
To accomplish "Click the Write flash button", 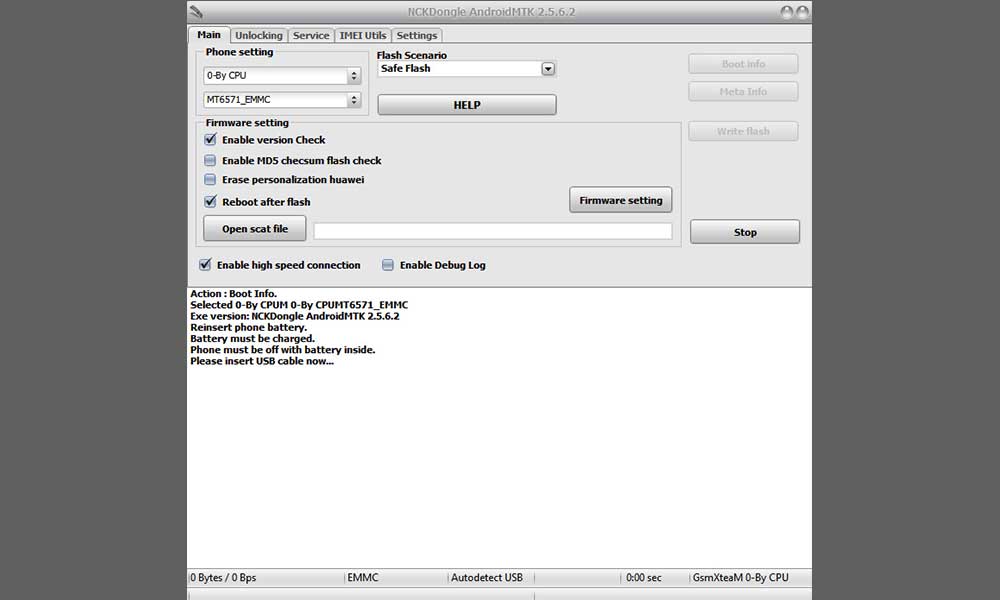I will pyautogui.click(x=743, y=131).
